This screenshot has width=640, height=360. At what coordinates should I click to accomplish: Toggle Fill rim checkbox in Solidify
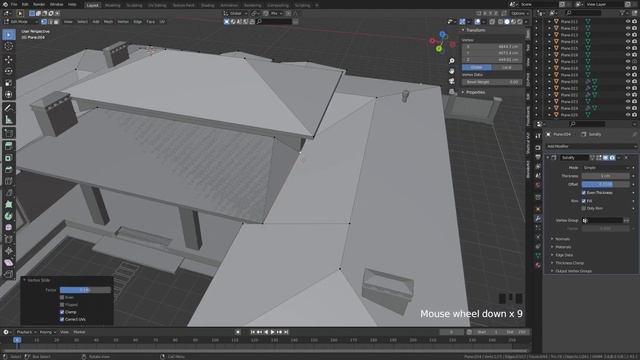584,201
